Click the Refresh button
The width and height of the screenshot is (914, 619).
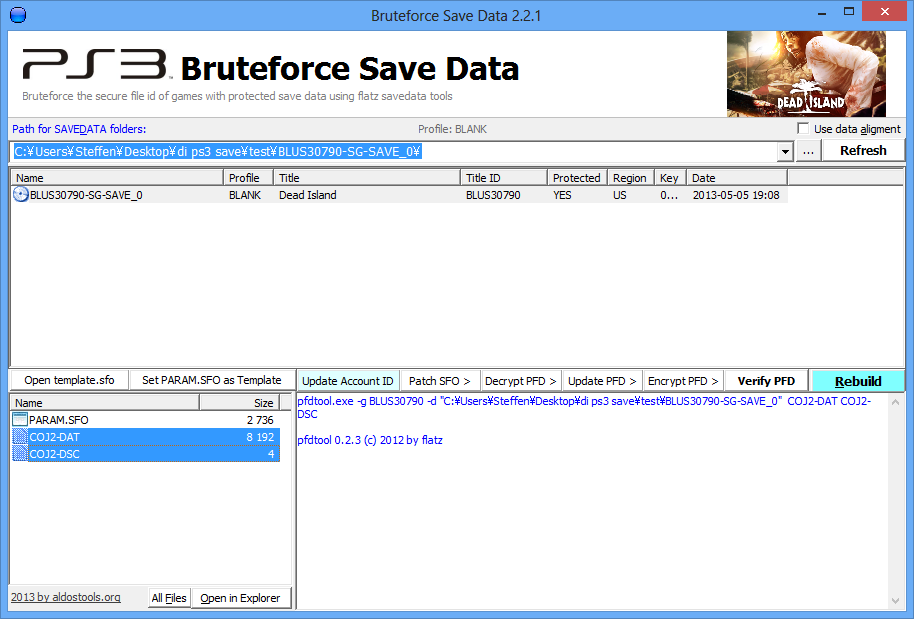pyautogui.click(x=863, y=151)
